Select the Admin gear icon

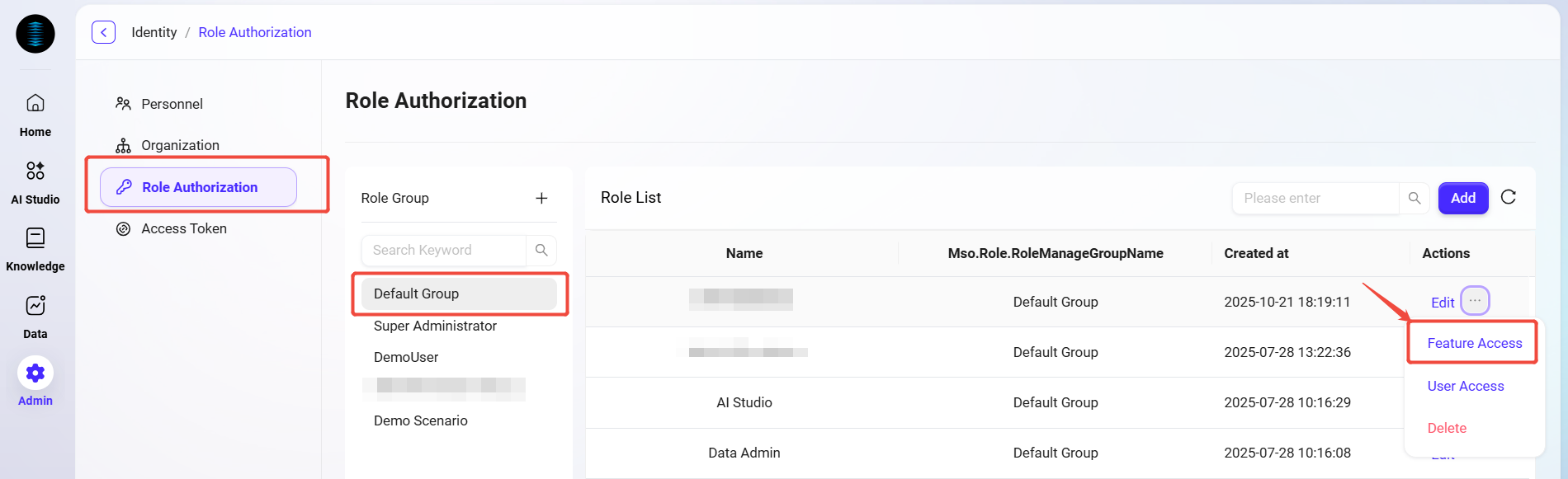[35, 373]
